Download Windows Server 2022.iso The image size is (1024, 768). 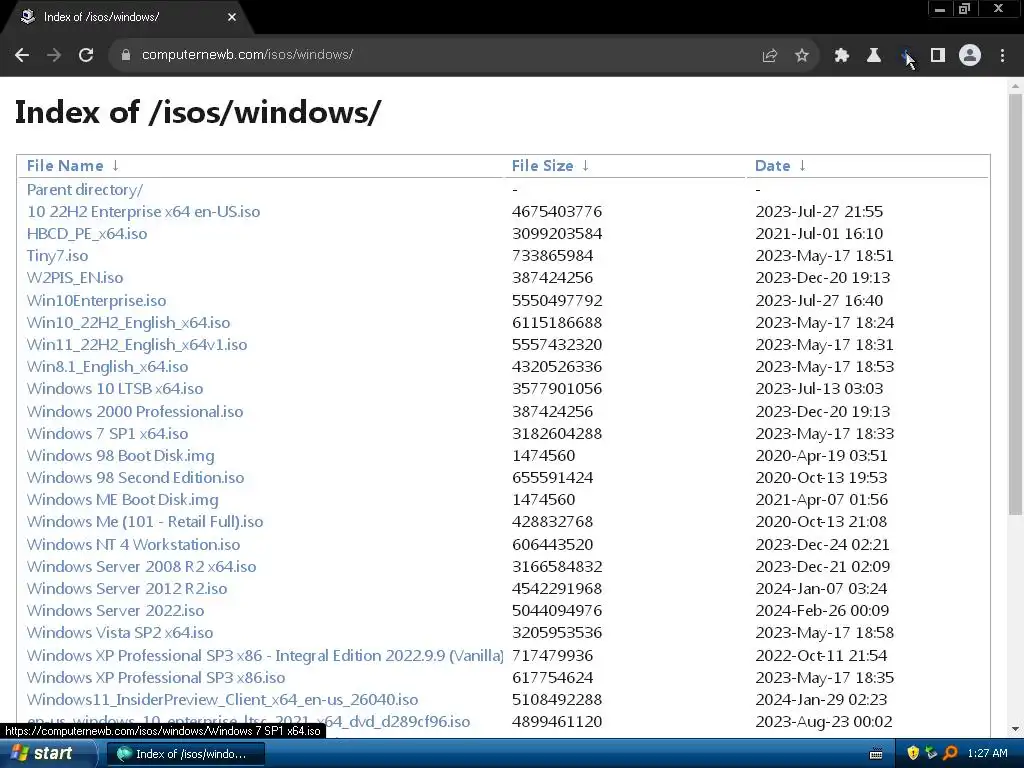click(x=116, y=611)
